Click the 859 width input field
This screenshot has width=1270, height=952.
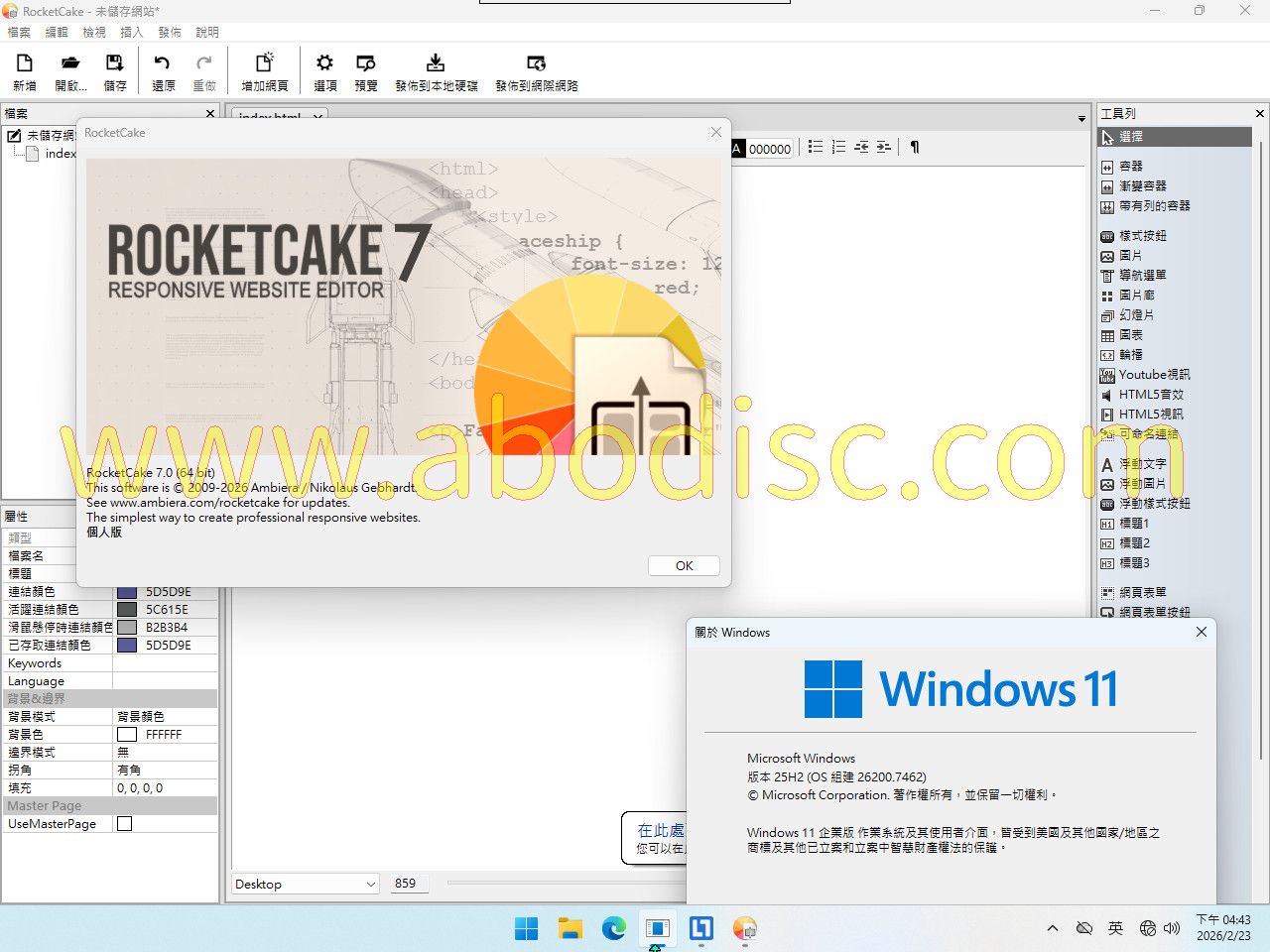[408, 884]
